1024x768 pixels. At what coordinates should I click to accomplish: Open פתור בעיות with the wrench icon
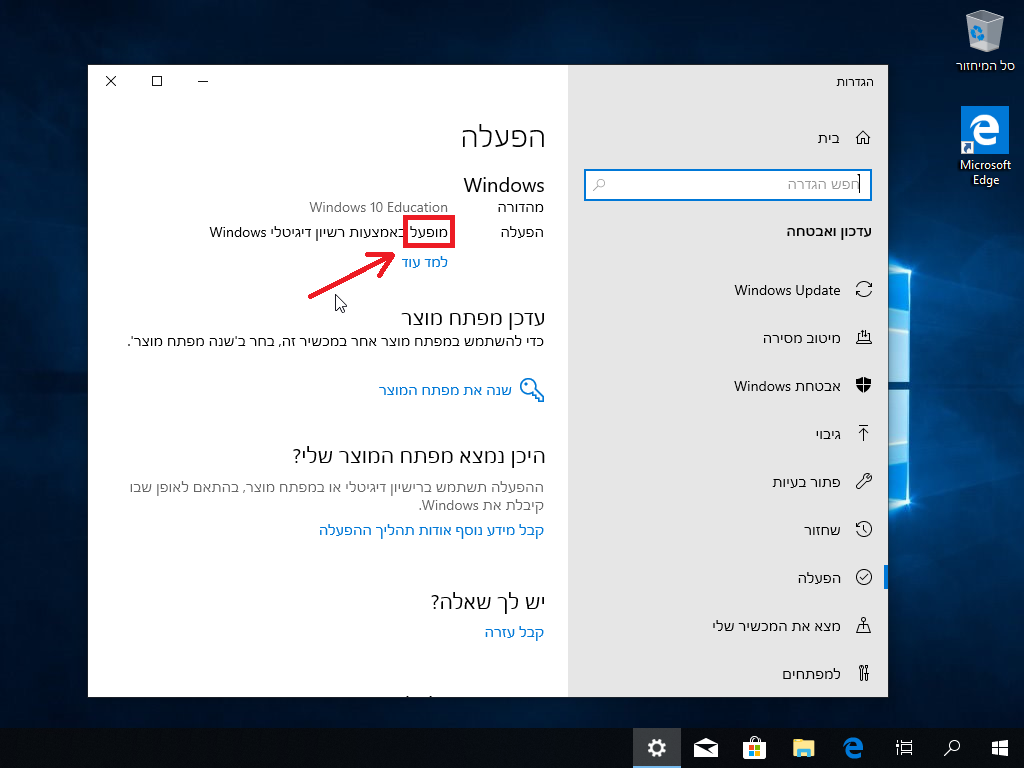[x=863, y=481]
